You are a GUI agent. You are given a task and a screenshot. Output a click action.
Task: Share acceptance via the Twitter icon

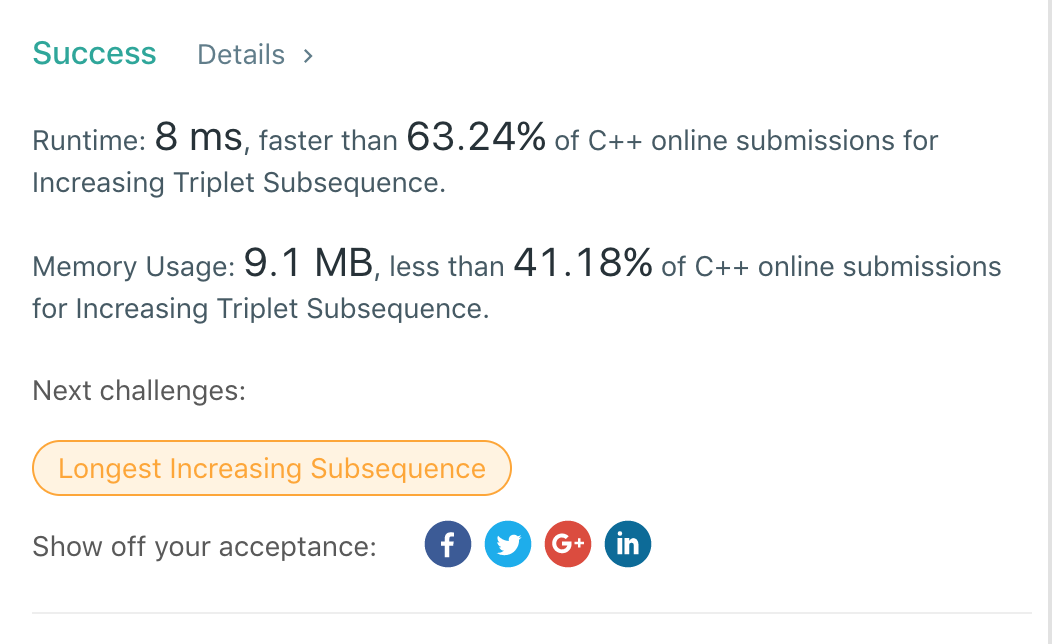coord(508,545)
